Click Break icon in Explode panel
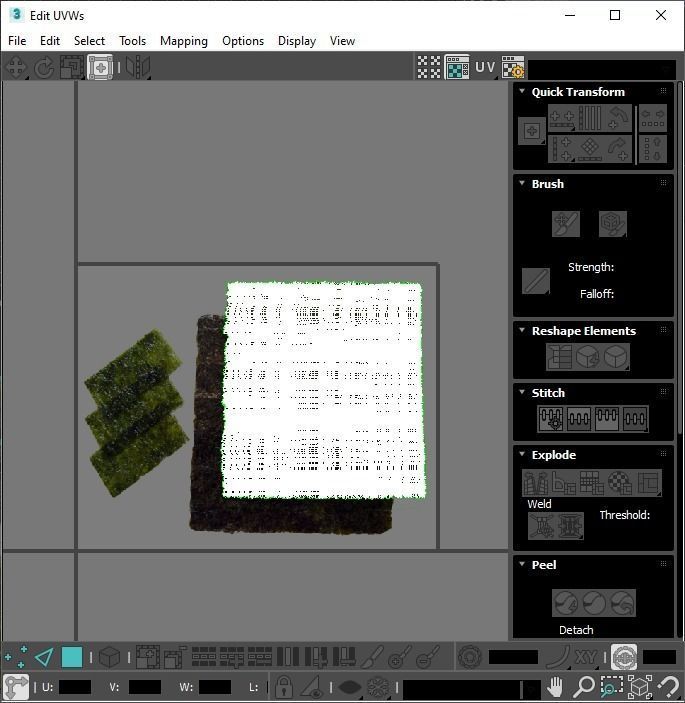 point(536,483)
